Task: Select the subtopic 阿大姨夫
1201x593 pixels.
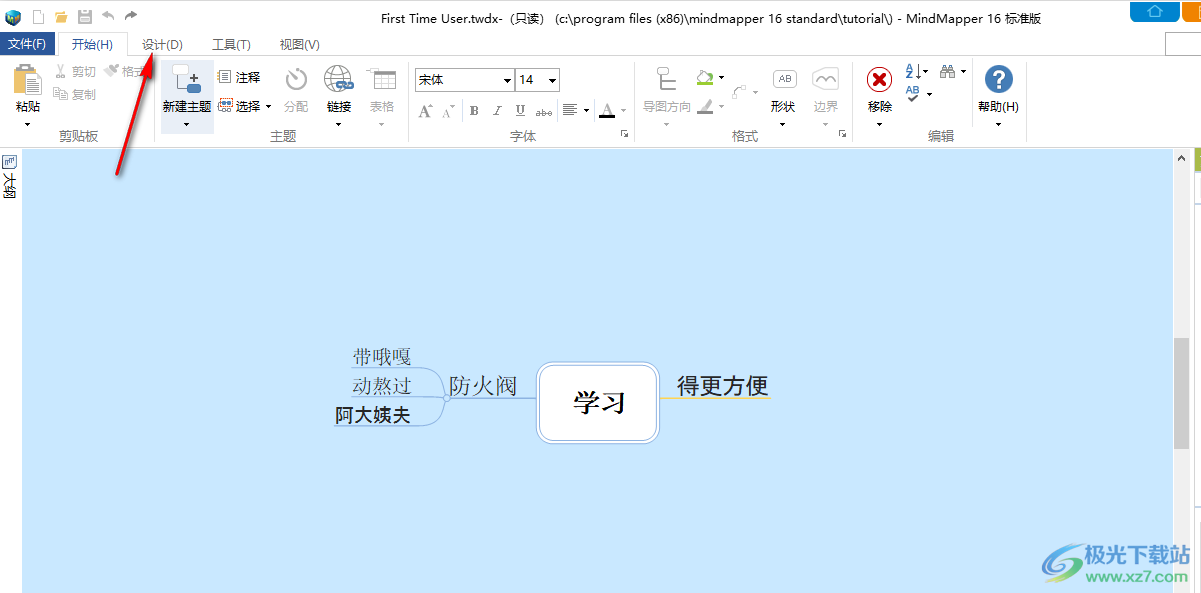Action: (373, 414)
